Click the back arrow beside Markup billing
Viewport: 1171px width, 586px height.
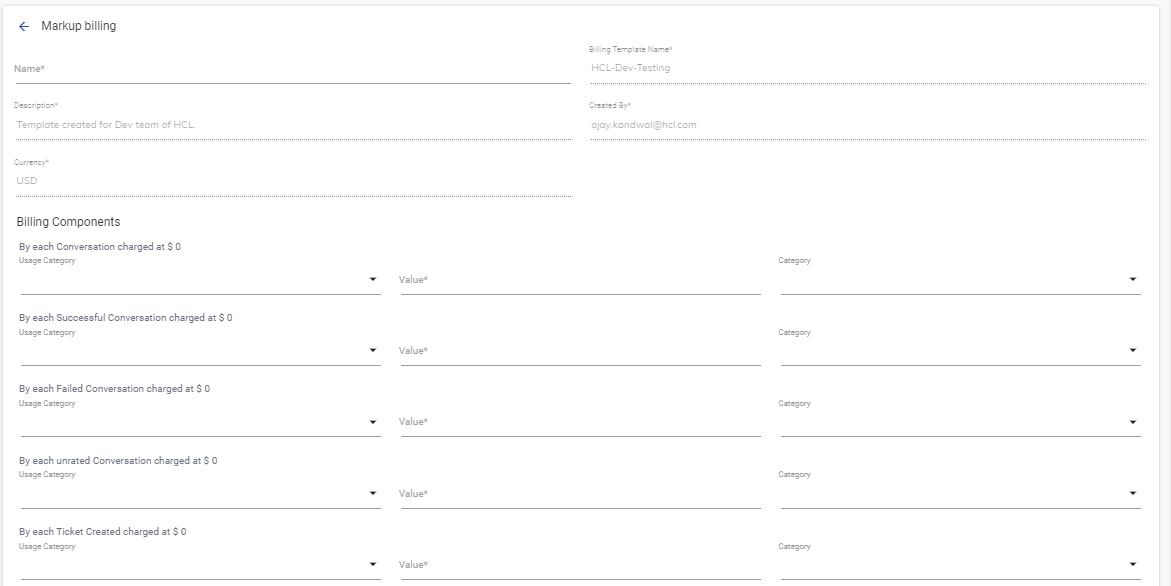(24, 27)
